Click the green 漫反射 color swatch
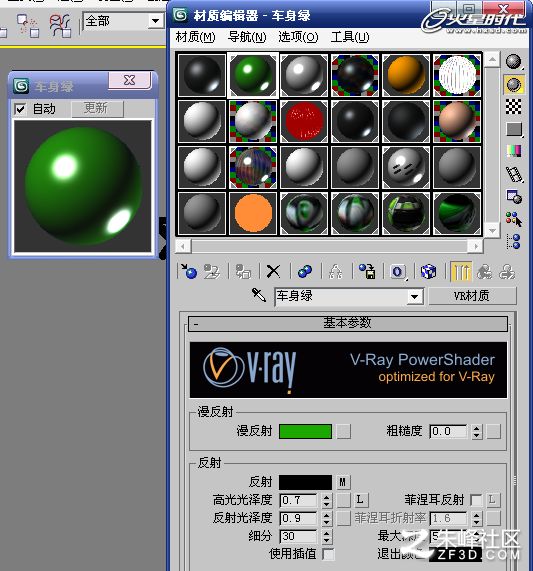This screenshot has height=571, width=533. [305, 432]
